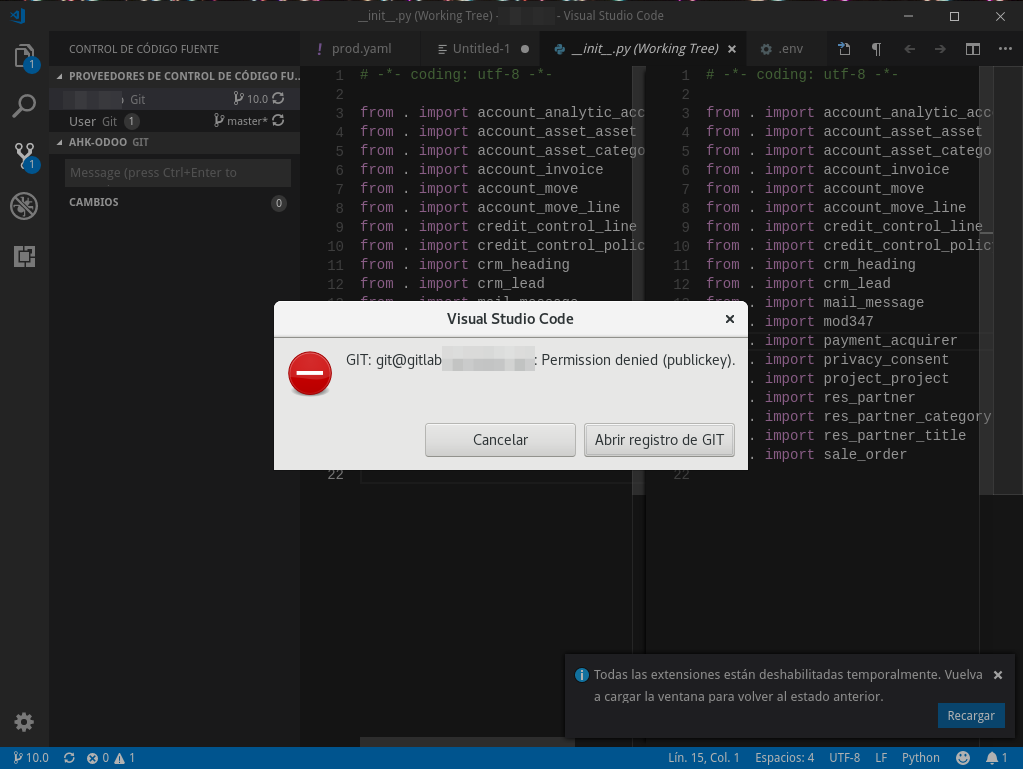Click the diff overview ruler at right edge

click(x=1008, y=280)
